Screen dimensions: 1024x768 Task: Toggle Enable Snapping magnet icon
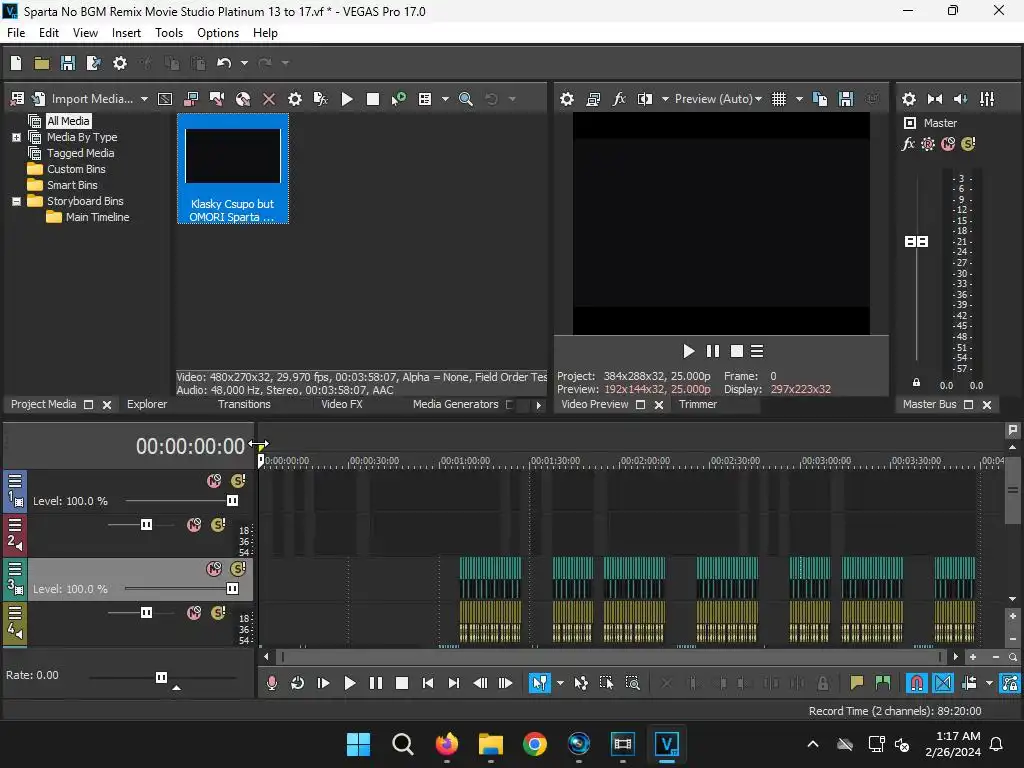917,683
